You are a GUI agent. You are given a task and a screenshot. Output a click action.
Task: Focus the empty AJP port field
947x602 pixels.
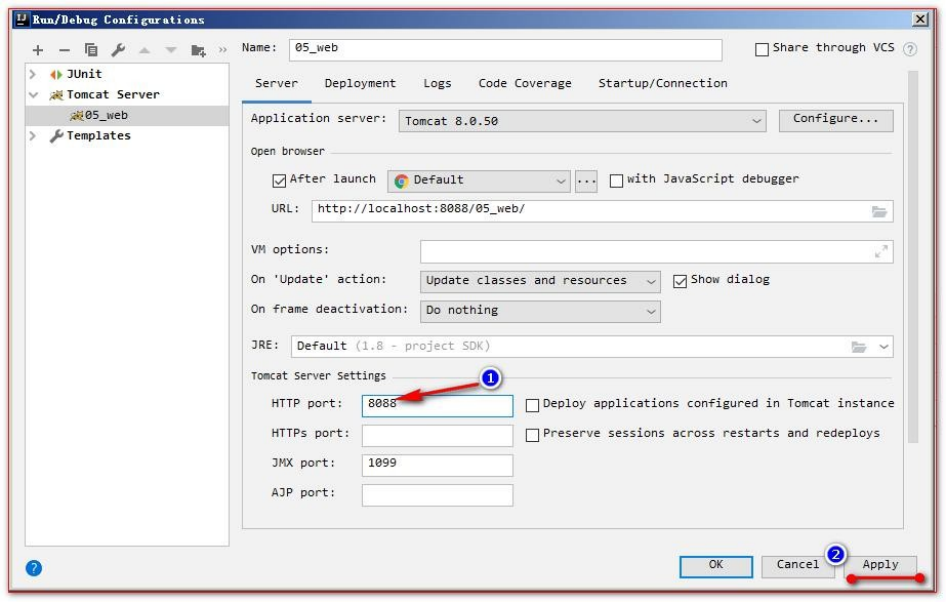pyautogui.click(x=437, y=495)
